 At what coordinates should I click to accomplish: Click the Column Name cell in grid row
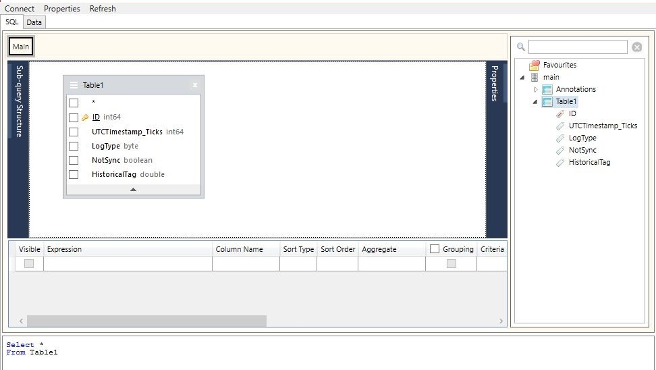pyautogui.click(x=246, y=264)
